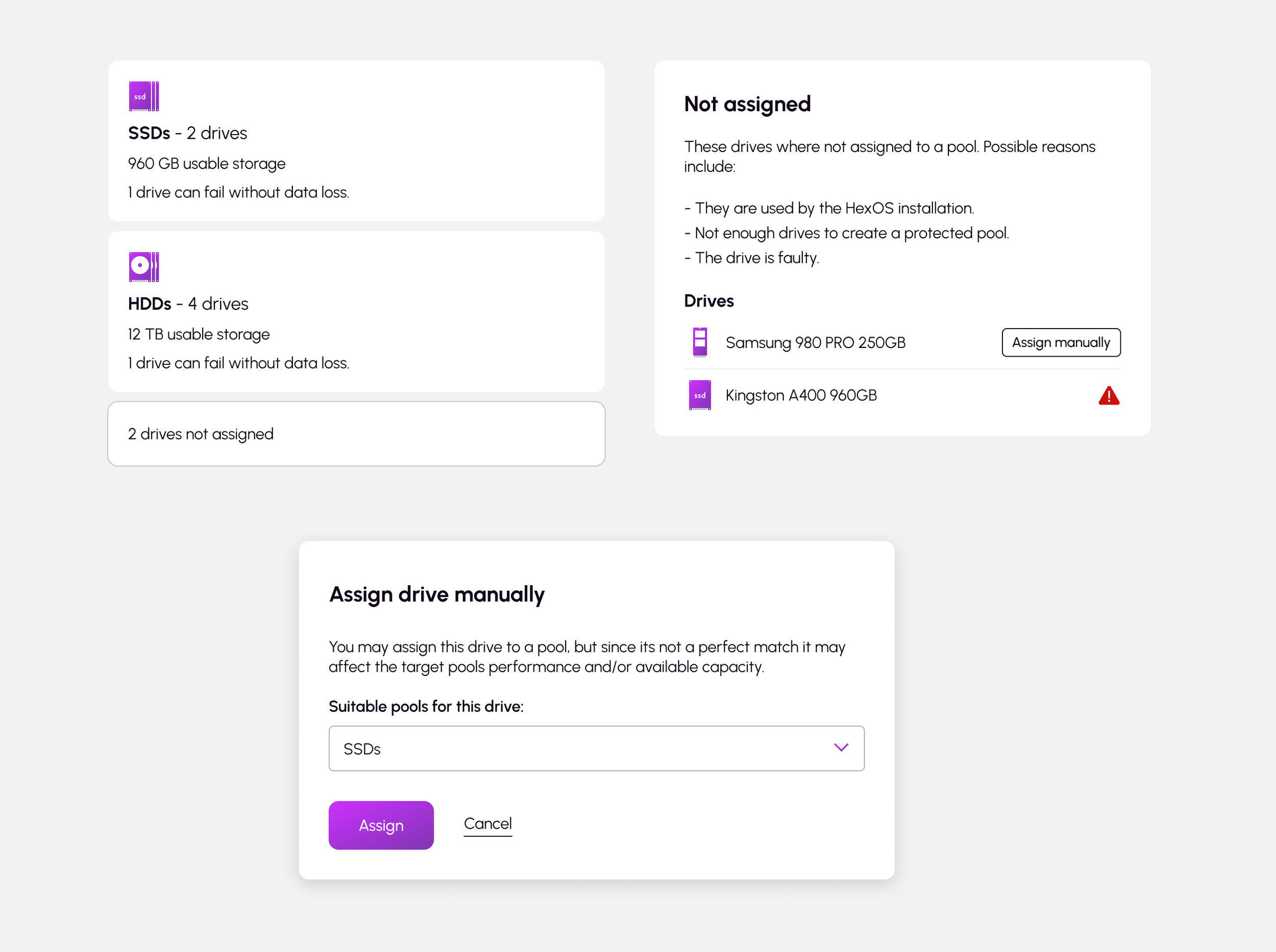This screenshot has width=1276, height=952.
Task: Click the Kingston A400 SSD icon
Action: (x=699, y=395)
